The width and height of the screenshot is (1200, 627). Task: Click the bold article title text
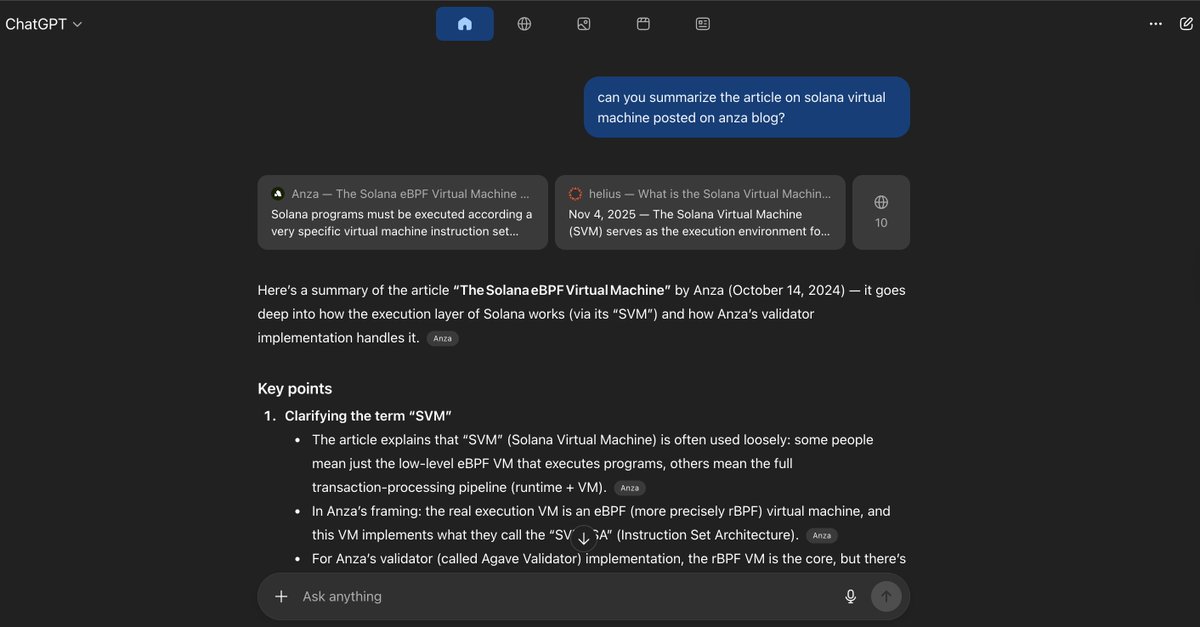click(x=562, y=290)
